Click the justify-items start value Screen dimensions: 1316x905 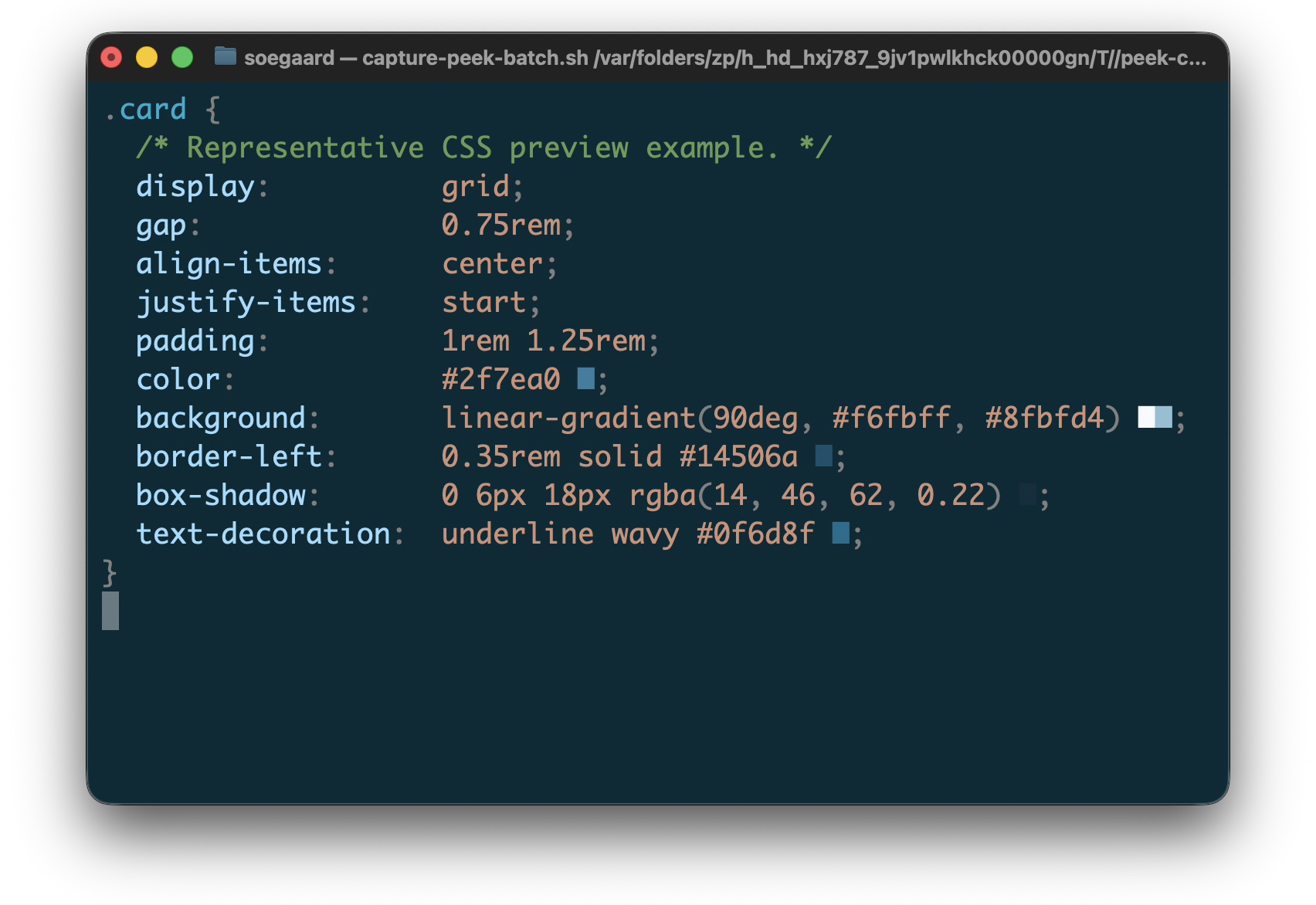pyautogui.click(x=483, y=302)
